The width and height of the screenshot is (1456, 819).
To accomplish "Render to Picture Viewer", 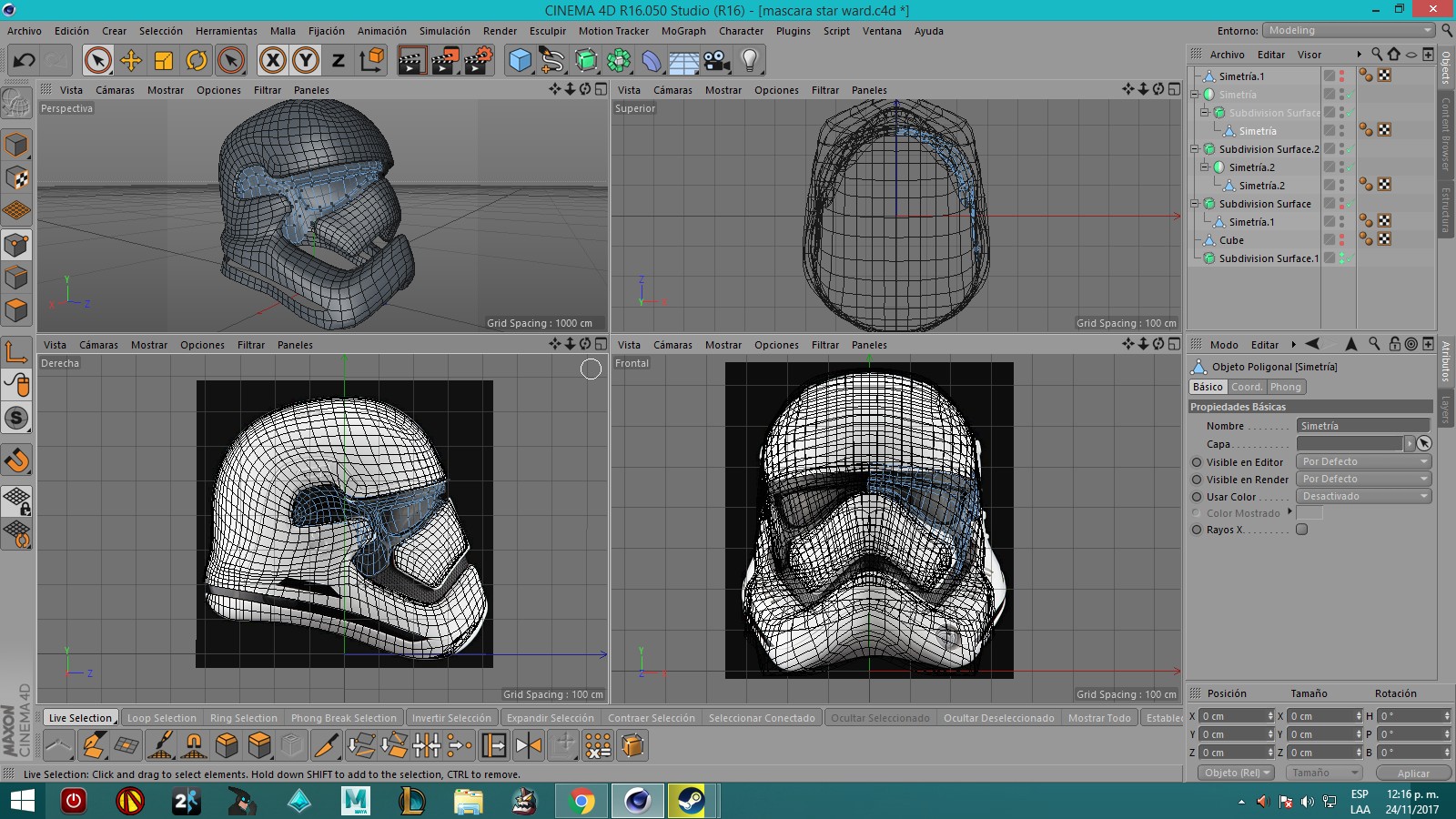I will (445, 61).
